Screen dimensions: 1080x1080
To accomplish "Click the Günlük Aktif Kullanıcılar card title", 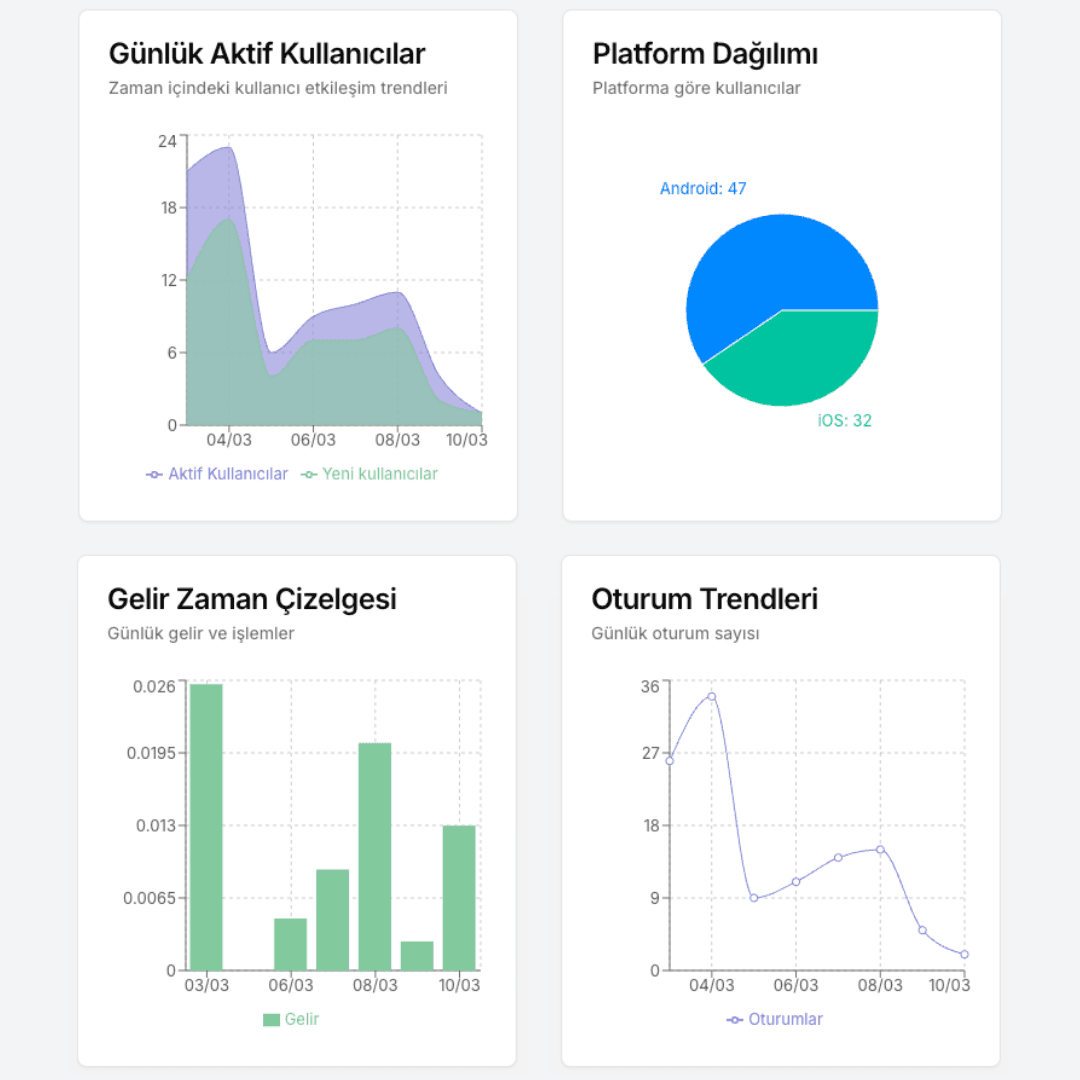I will coord(267,54).
